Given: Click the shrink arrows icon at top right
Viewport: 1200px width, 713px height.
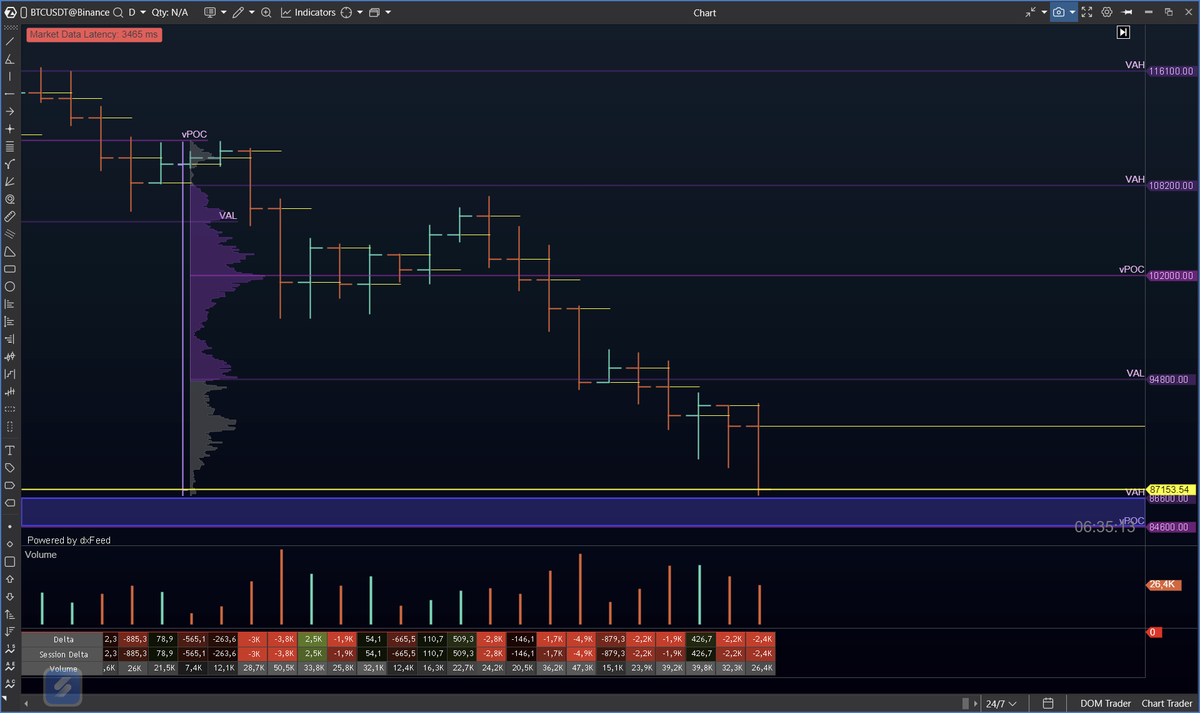Looking at the screenshot, I should click(1033, 13).
